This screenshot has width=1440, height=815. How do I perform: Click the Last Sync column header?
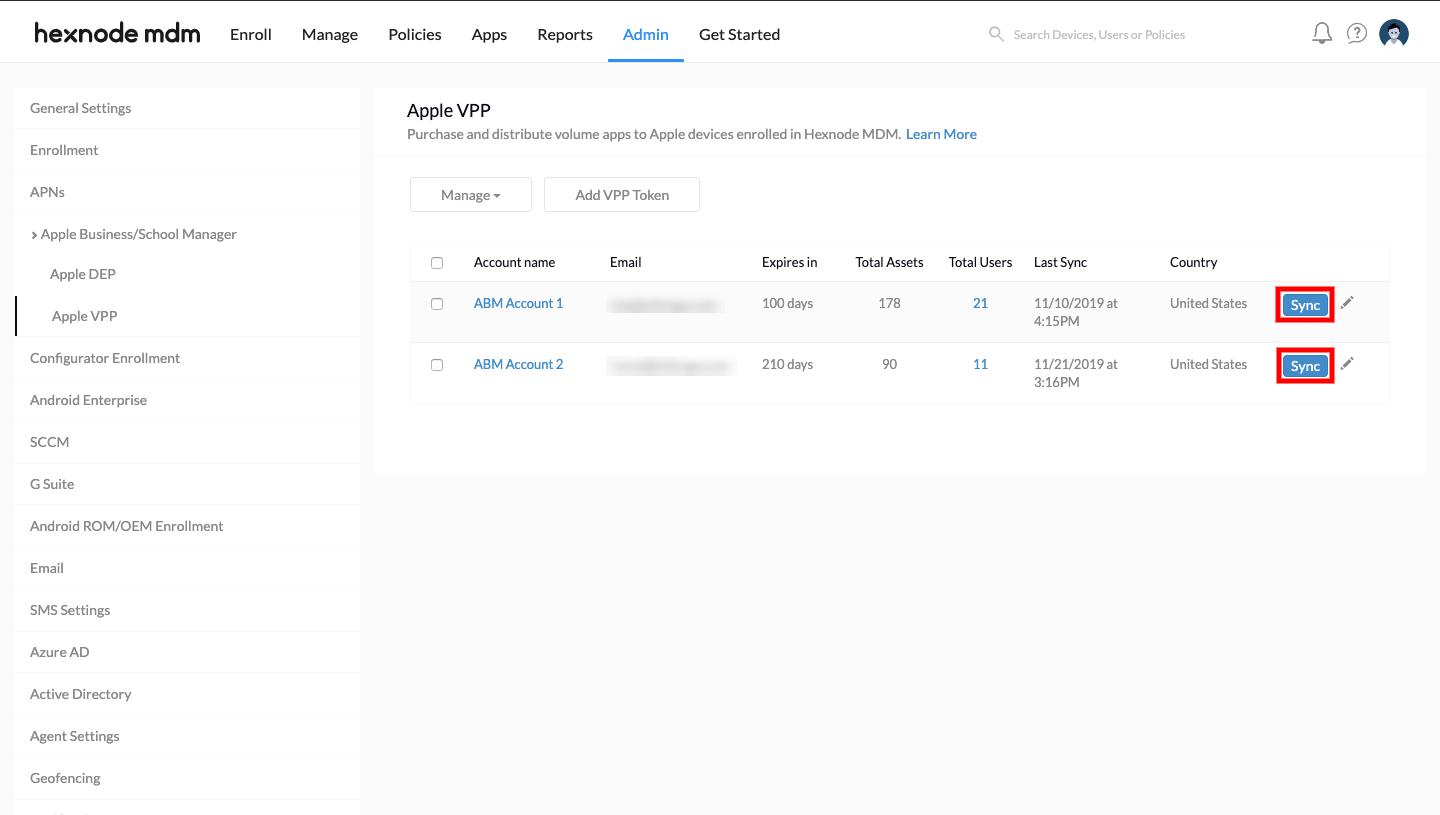click(x=1060, y=262)
